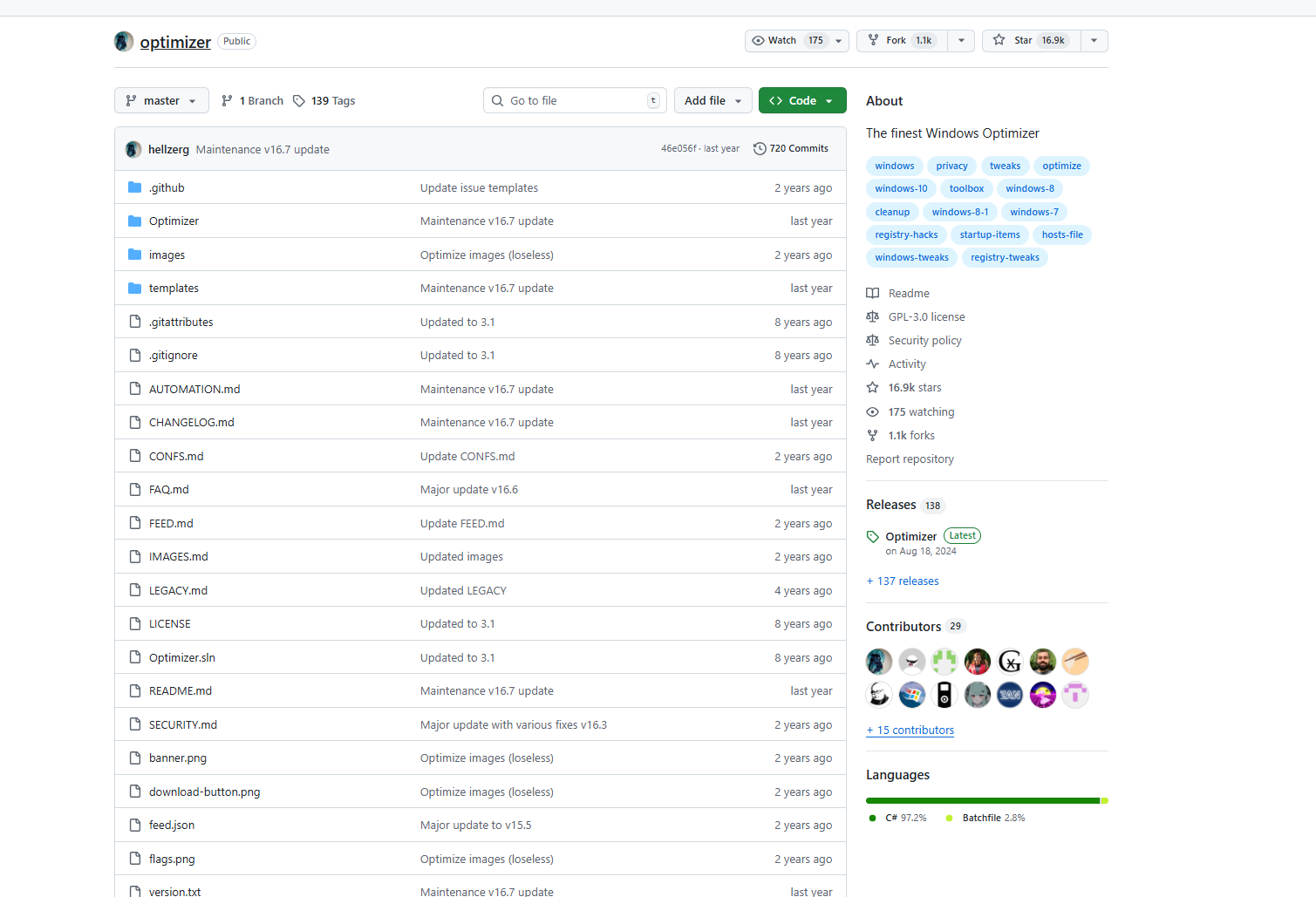Image resolution: width=1316 pixels, height=897 pixels.
Task: Expand the Star lists dropdown arrow
Action: pyautogui.click(x=1094, y=41)
